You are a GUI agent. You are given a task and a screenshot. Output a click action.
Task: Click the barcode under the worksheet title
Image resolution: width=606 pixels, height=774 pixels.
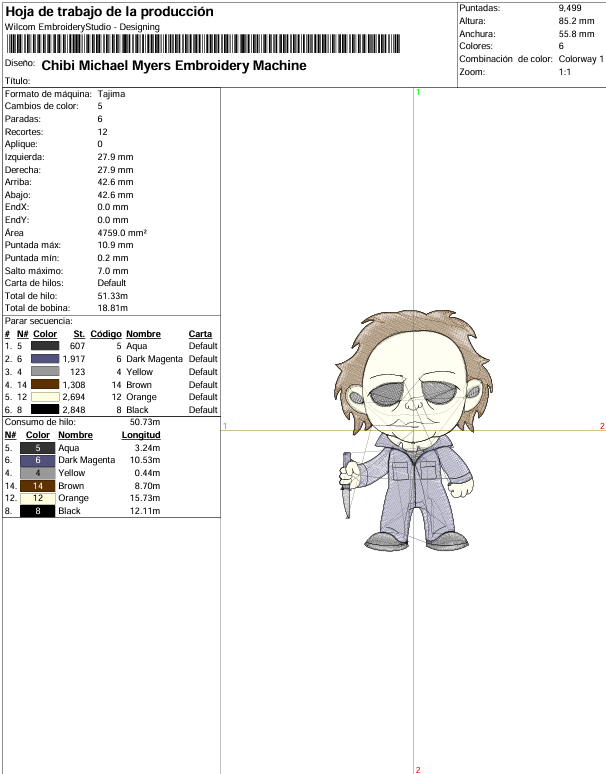click(x=203, y=44)
